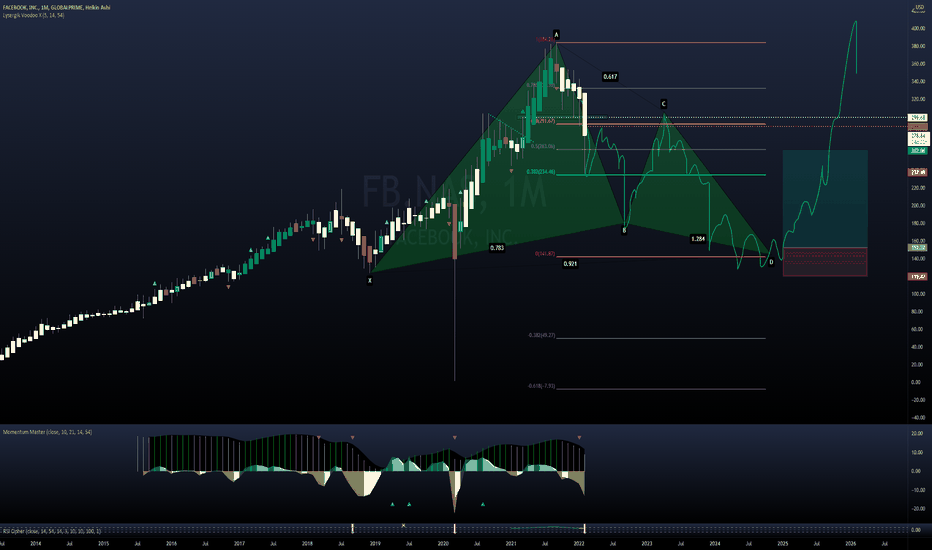Open the Momentum Master indicator legend

(x=48, y=432)
